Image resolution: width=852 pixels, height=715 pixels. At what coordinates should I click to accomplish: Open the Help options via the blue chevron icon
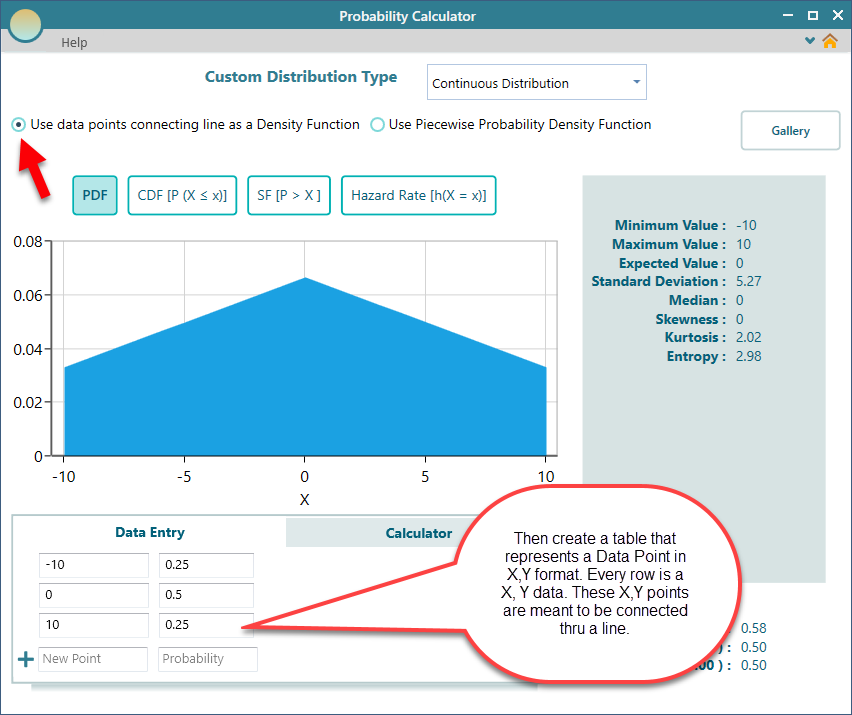[x=808, y=42]
